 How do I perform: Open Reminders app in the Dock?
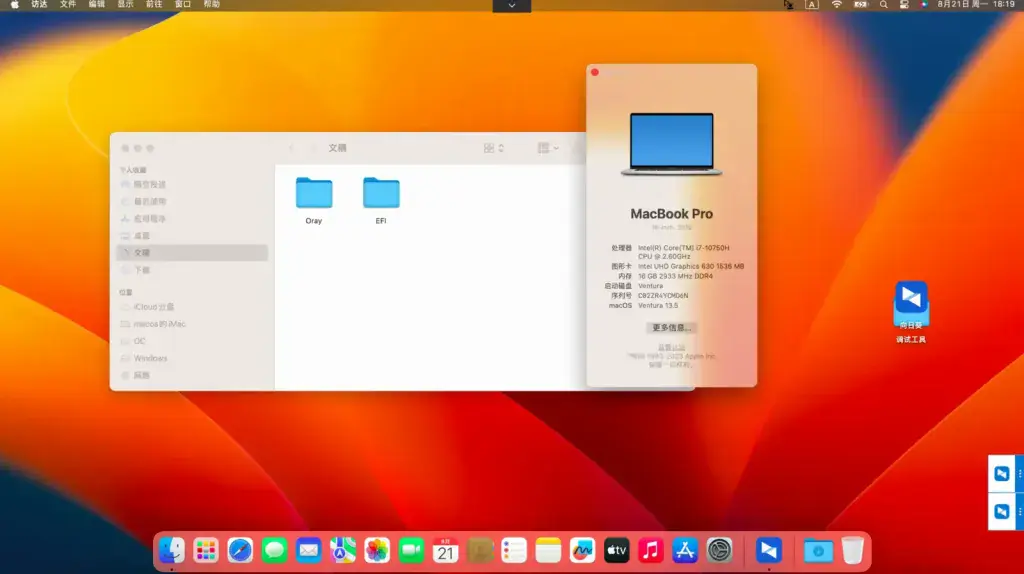[x=514, y=550]
